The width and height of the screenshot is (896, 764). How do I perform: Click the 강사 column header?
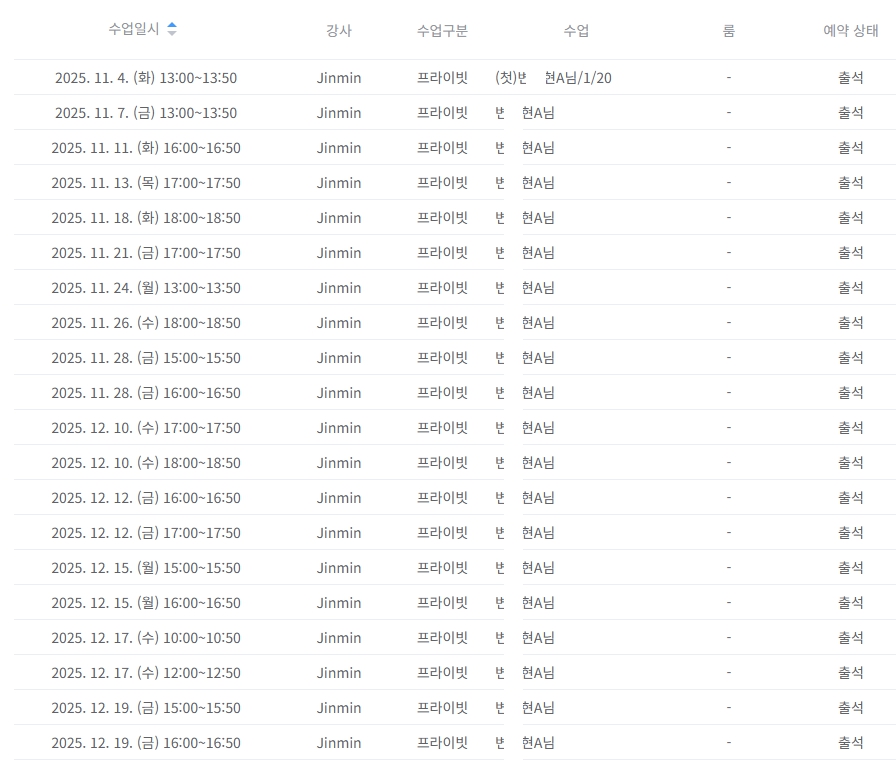(x=339, y=31)
